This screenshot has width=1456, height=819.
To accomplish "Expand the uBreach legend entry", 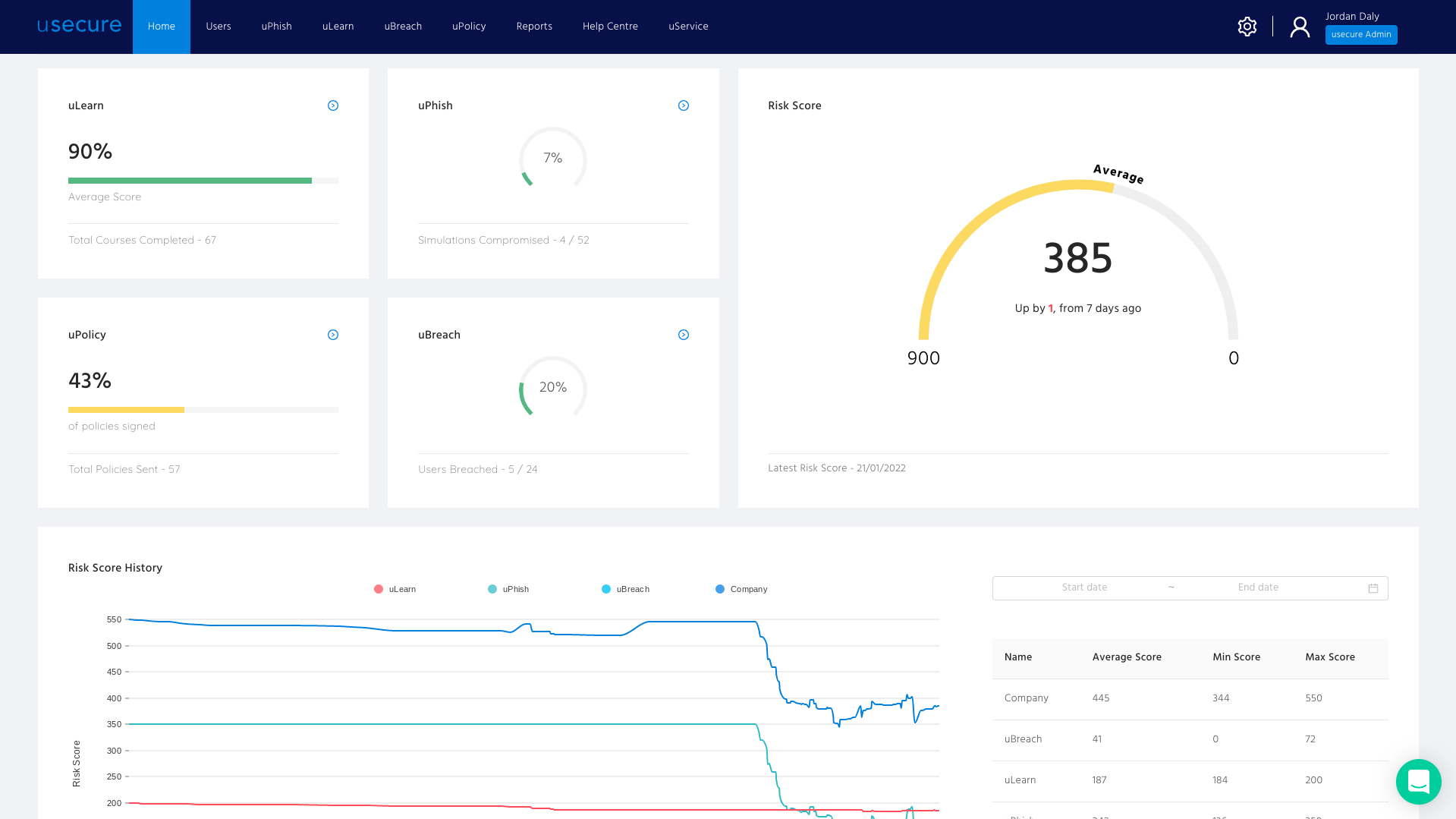I will pos(624,588).
